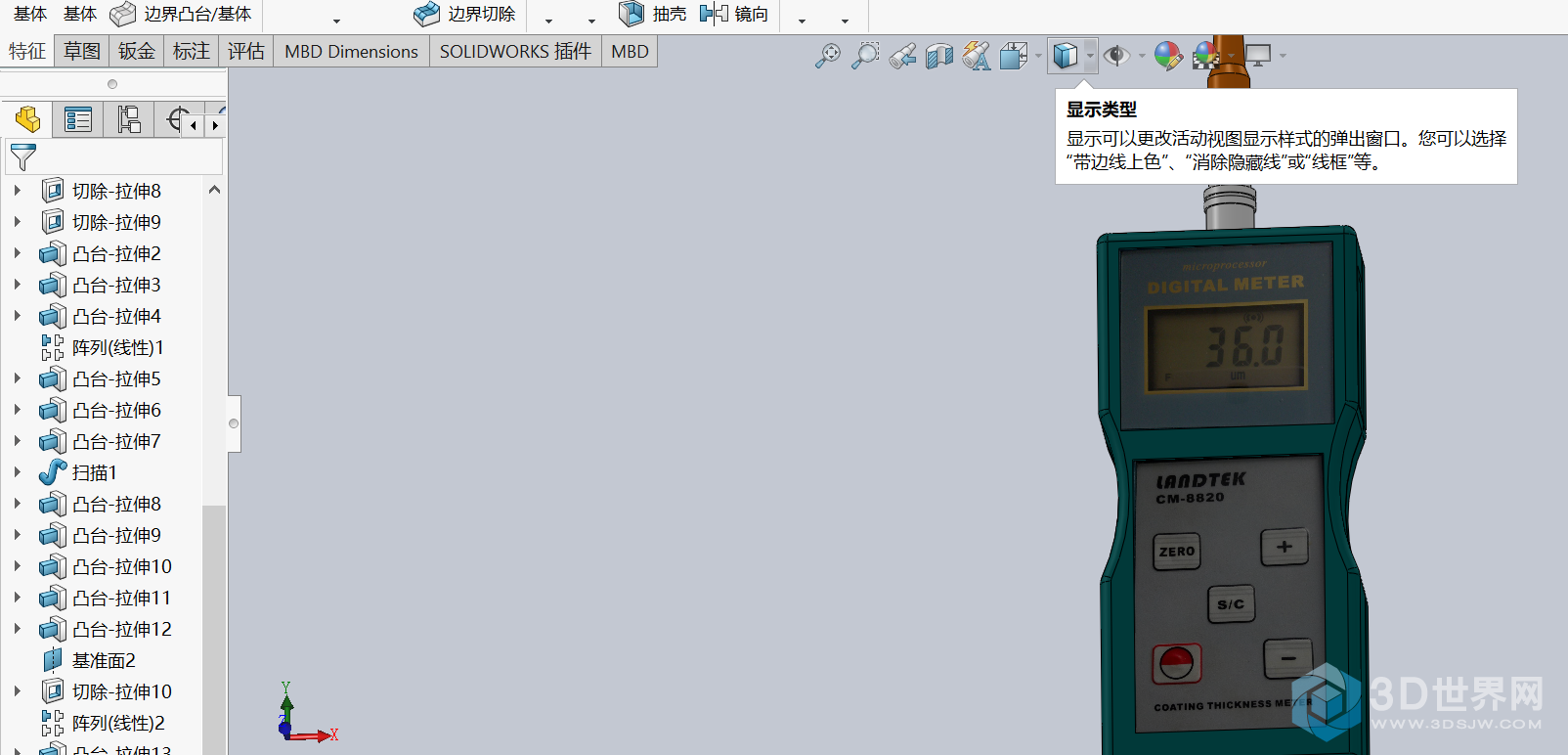
Task: Open the PropertyManager panel tab
Action: coord(78,119)
